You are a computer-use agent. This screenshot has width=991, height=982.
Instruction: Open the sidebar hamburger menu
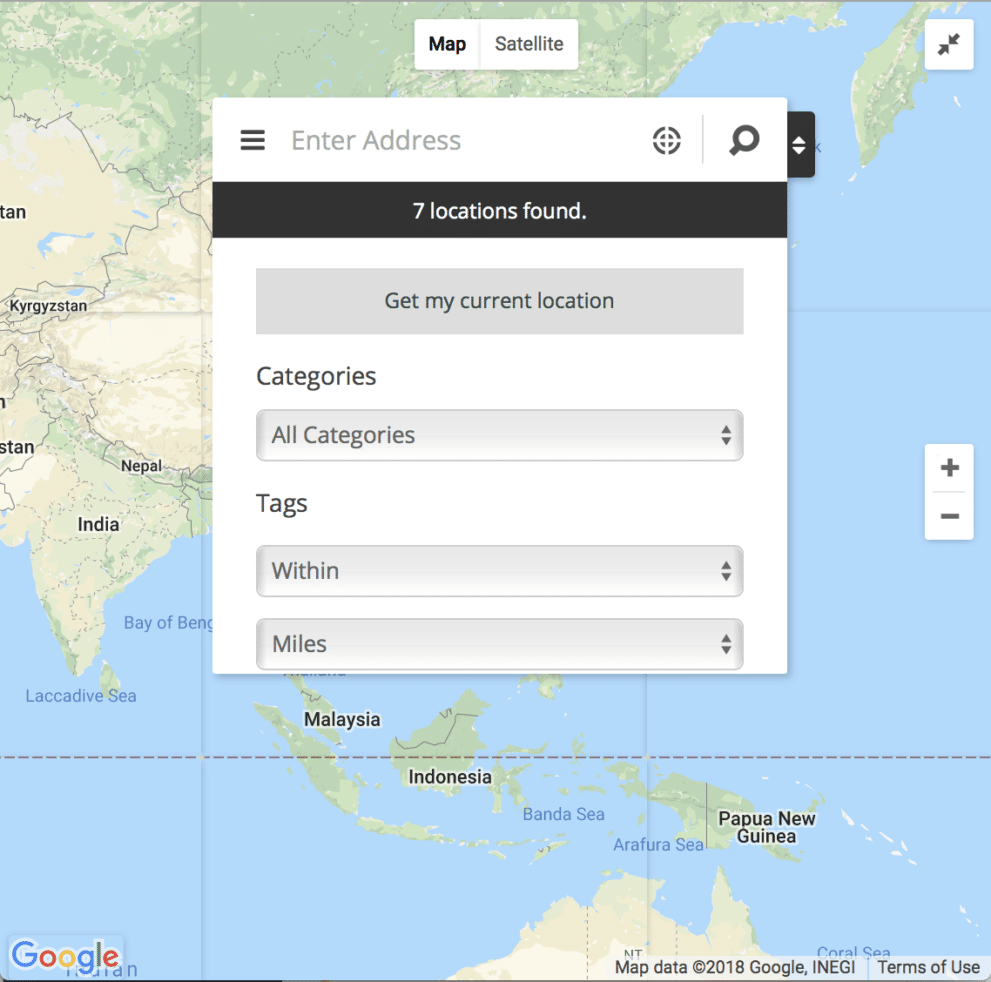click(x=252, y=140)
